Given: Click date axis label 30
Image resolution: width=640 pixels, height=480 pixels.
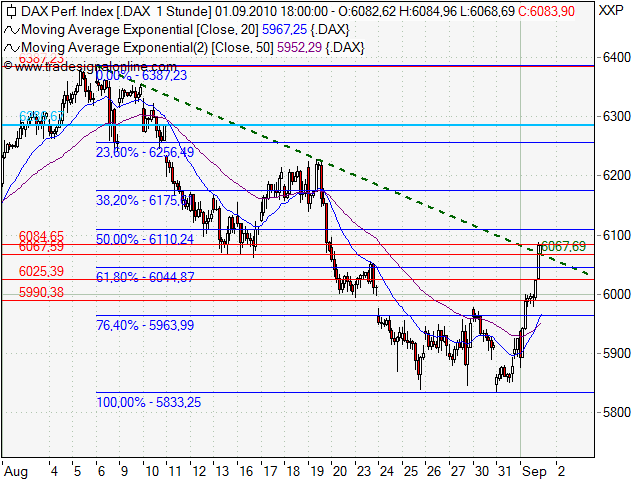Looking at the screenshot, I should (481, 471).
